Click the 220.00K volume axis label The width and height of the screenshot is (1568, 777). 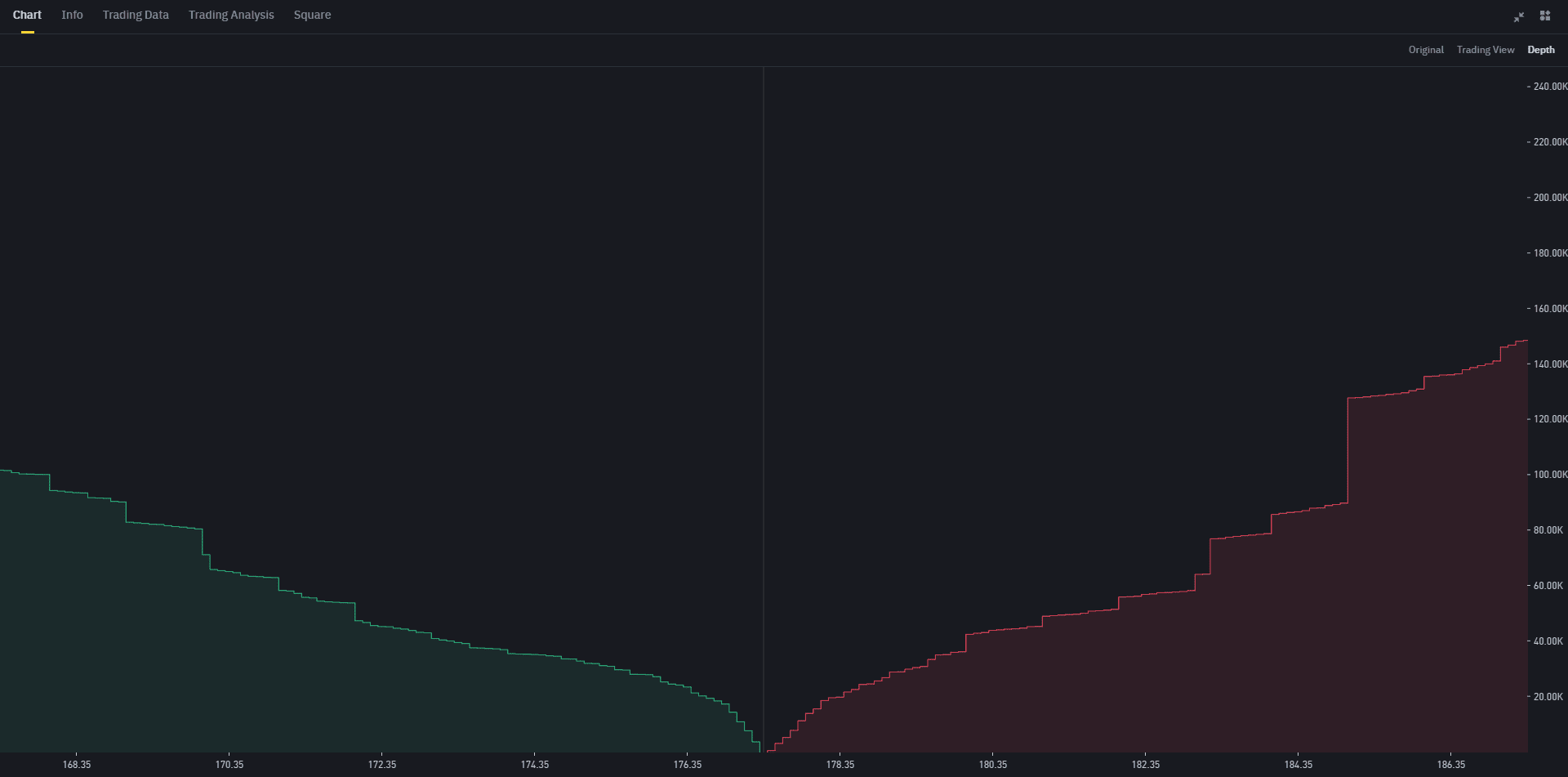(1550, 142)
